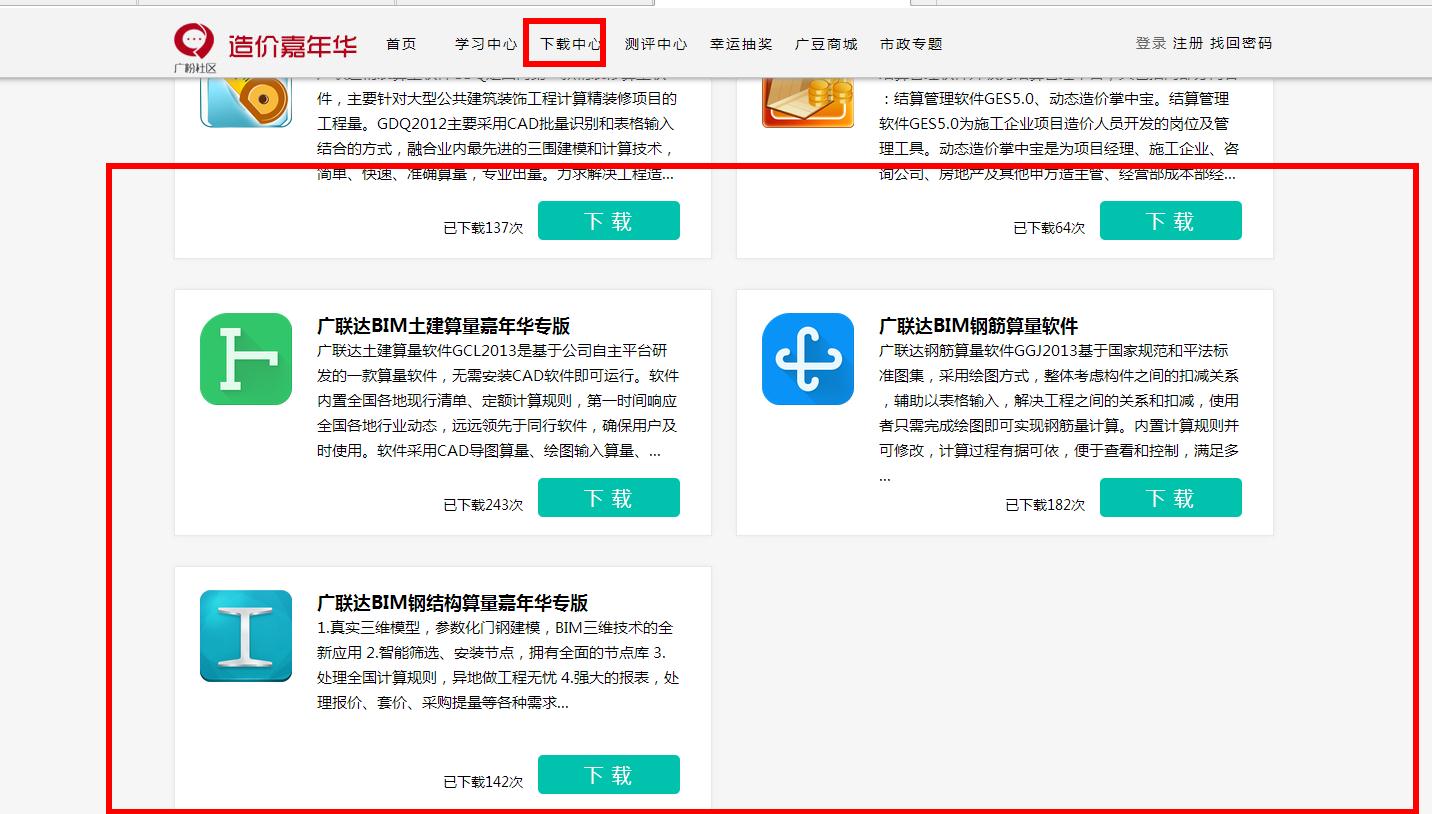The width and height of the screenshot is (1432, 814).
Task: Click the 已下载64次 download count
Action: pos(1049,228)
